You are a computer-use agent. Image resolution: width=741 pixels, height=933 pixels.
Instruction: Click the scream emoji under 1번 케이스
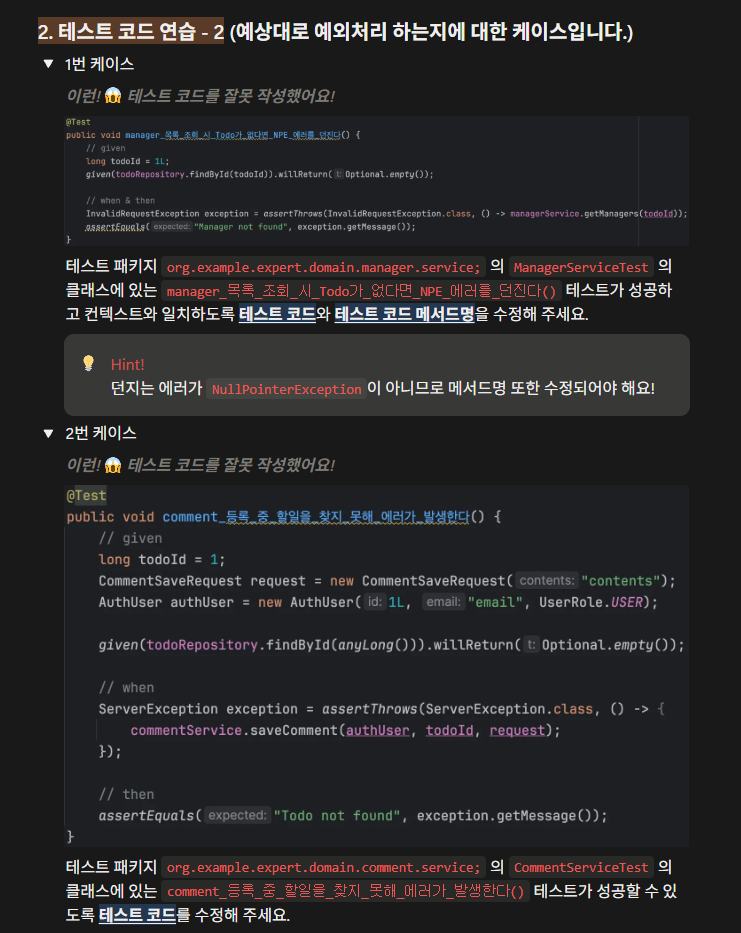pos(113,95)
